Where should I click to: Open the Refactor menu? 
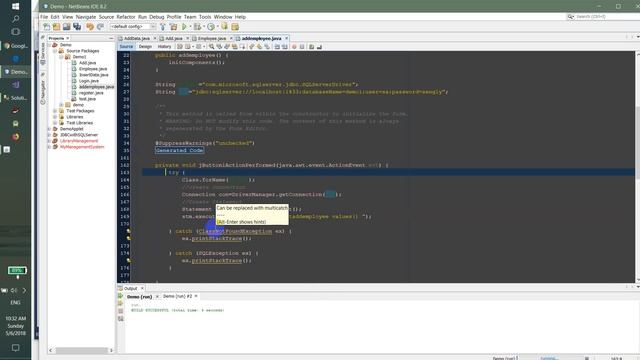click(x=126, y=17)
